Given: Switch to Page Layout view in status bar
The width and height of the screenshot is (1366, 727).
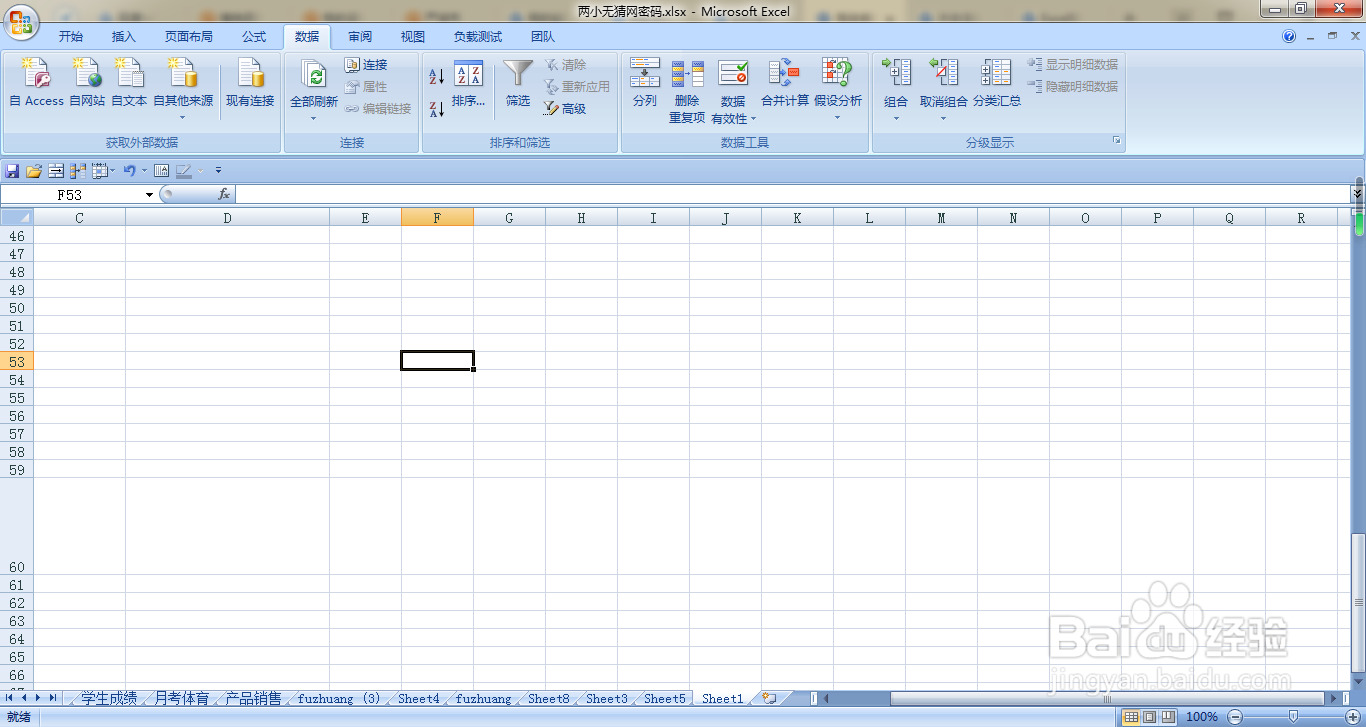Looking at the screenshot, I should (1149, 717).
